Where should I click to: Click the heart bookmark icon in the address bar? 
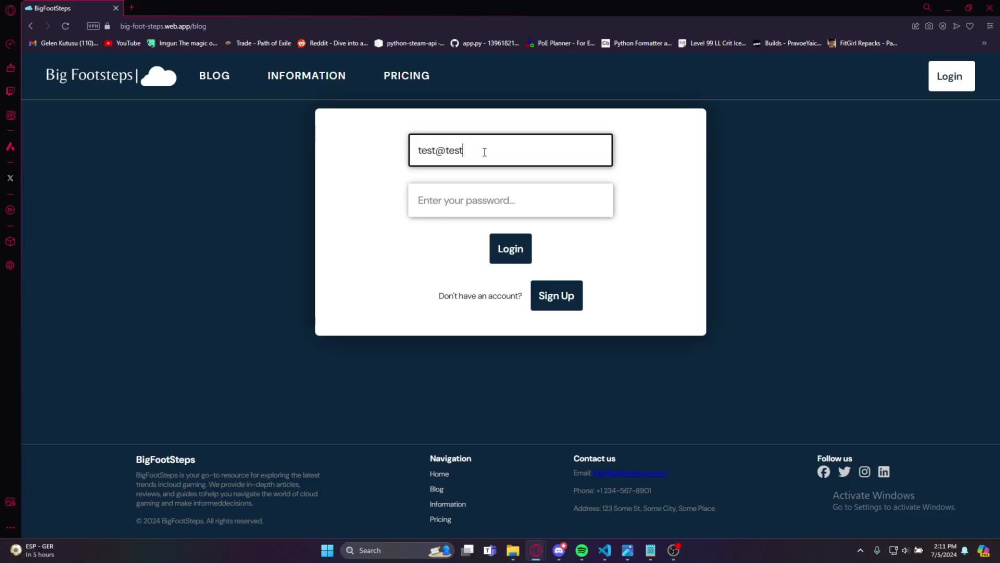pos(969,26)
